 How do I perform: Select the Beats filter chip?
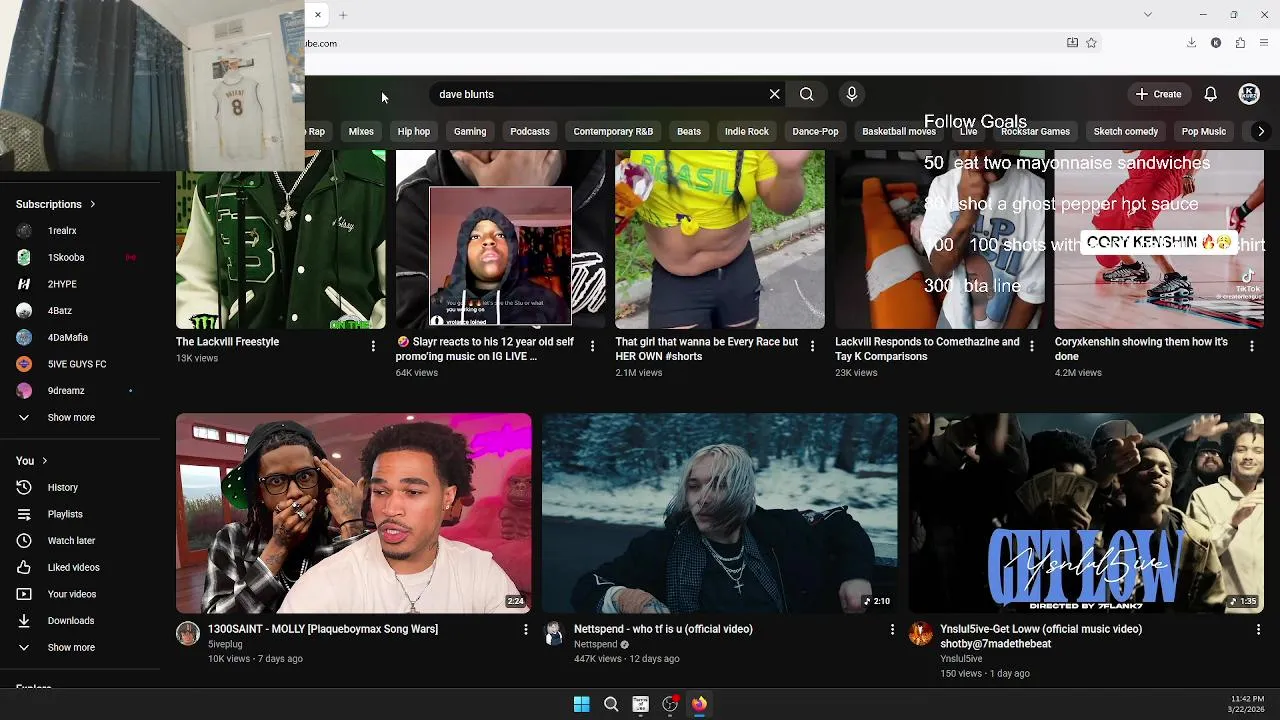(689, 131)
